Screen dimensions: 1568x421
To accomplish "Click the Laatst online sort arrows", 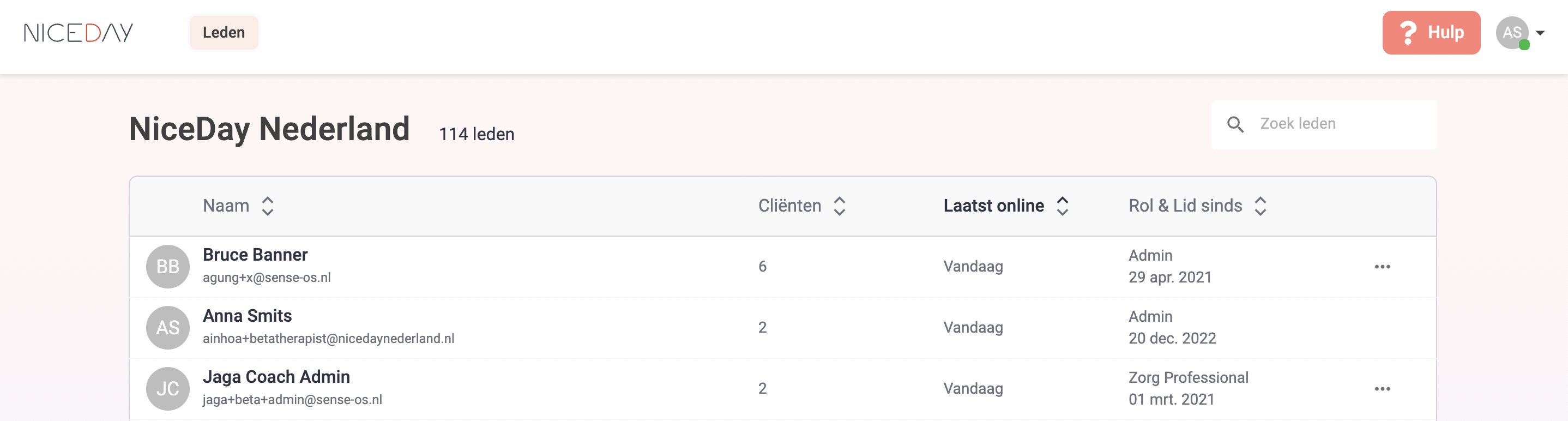I will point(1062,206).
